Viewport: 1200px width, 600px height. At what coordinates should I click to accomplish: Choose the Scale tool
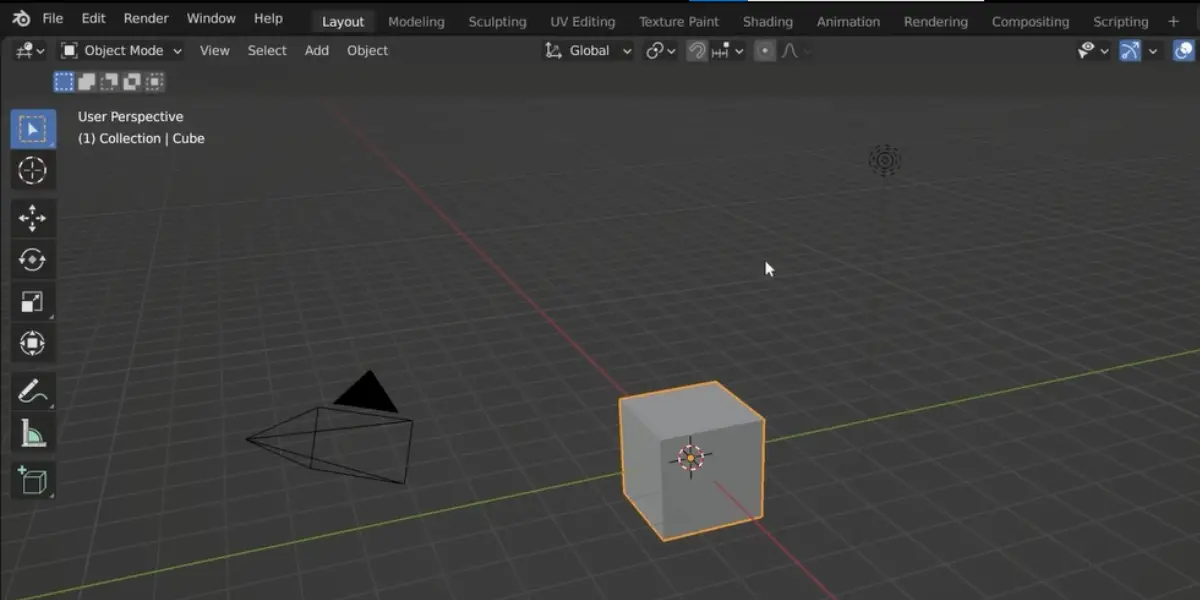[33, 302]
